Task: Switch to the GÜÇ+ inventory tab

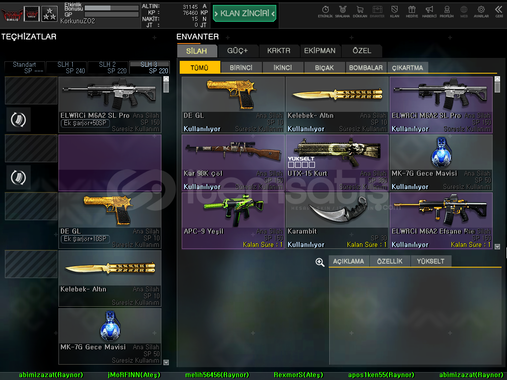Action: tap(237, 51)
